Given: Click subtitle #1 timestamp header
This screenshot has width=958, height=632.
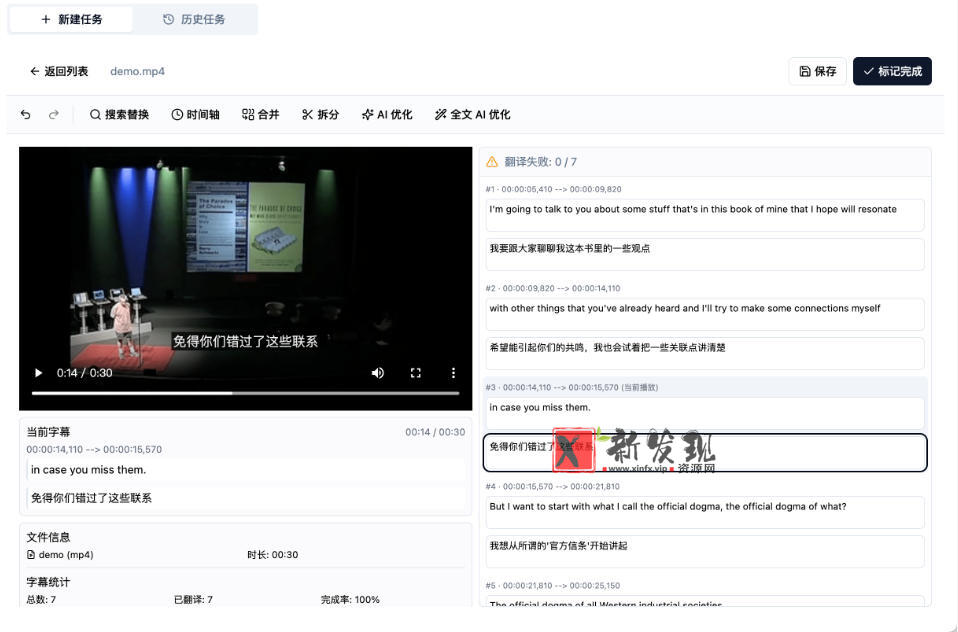Looking at the screenshot, I should pos(554,189).
